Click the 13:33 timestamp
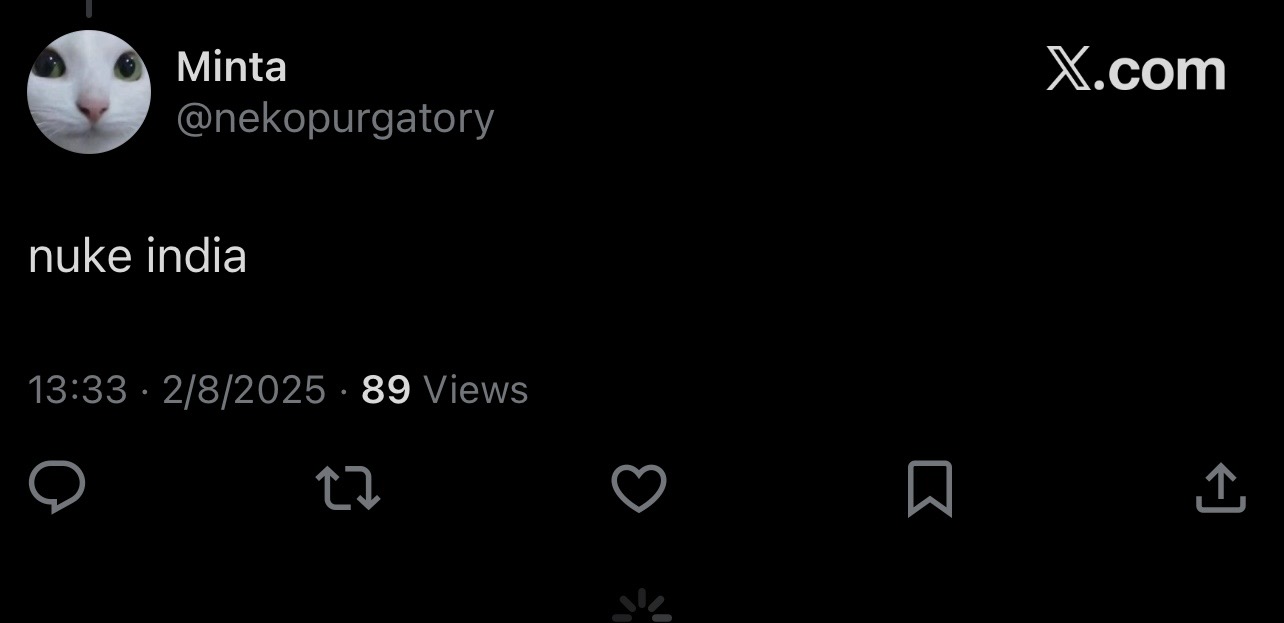 point(78,389)
